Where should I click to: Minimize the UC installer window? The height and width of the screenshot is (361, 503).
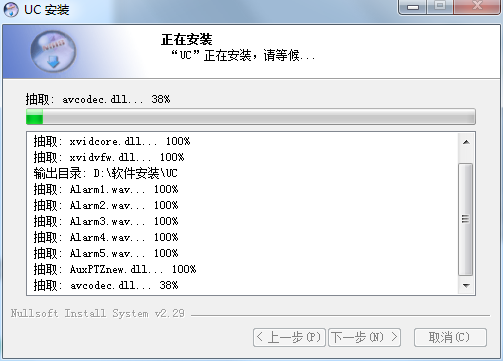413,7
